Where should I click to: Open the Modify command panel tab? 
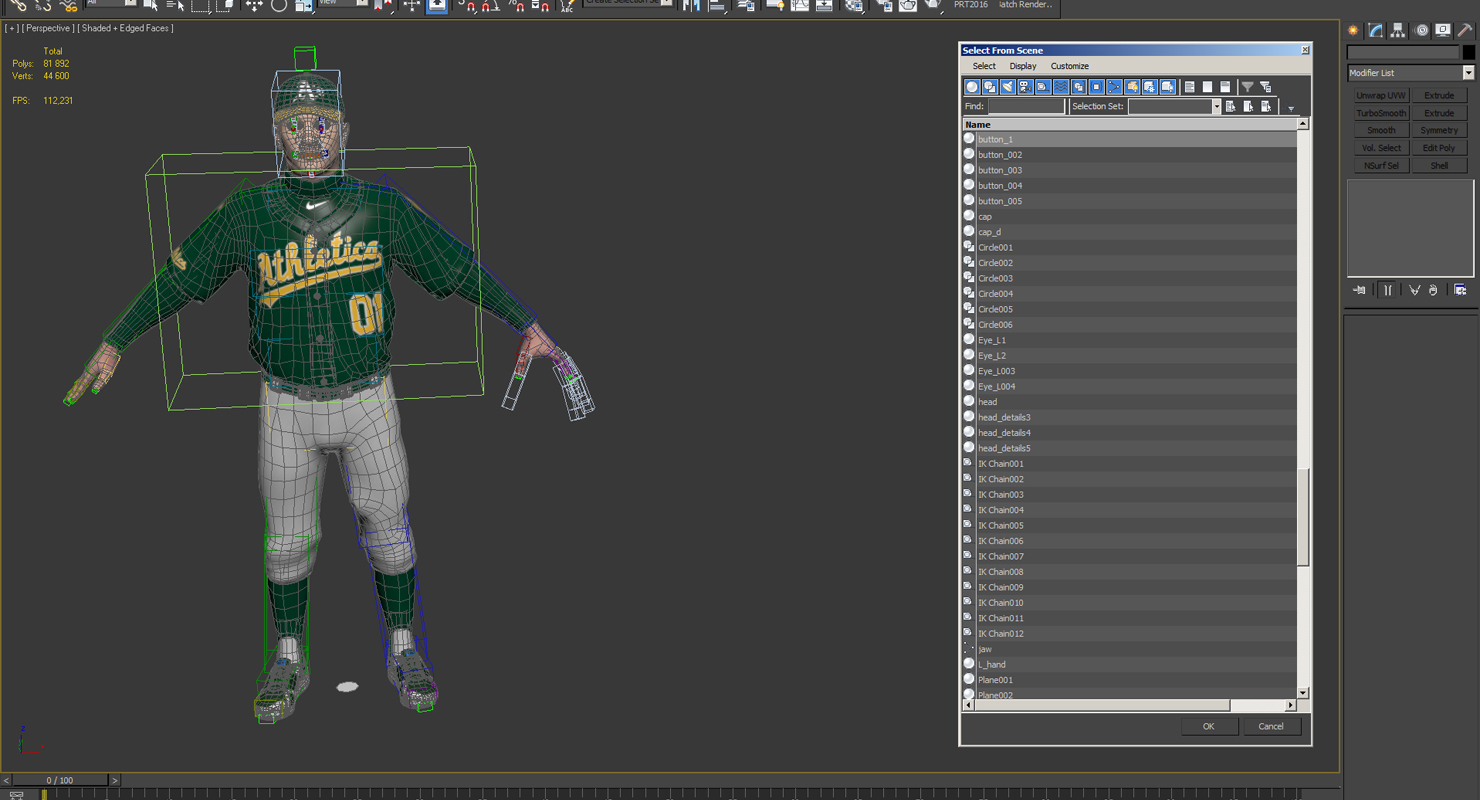point(1376,31)
